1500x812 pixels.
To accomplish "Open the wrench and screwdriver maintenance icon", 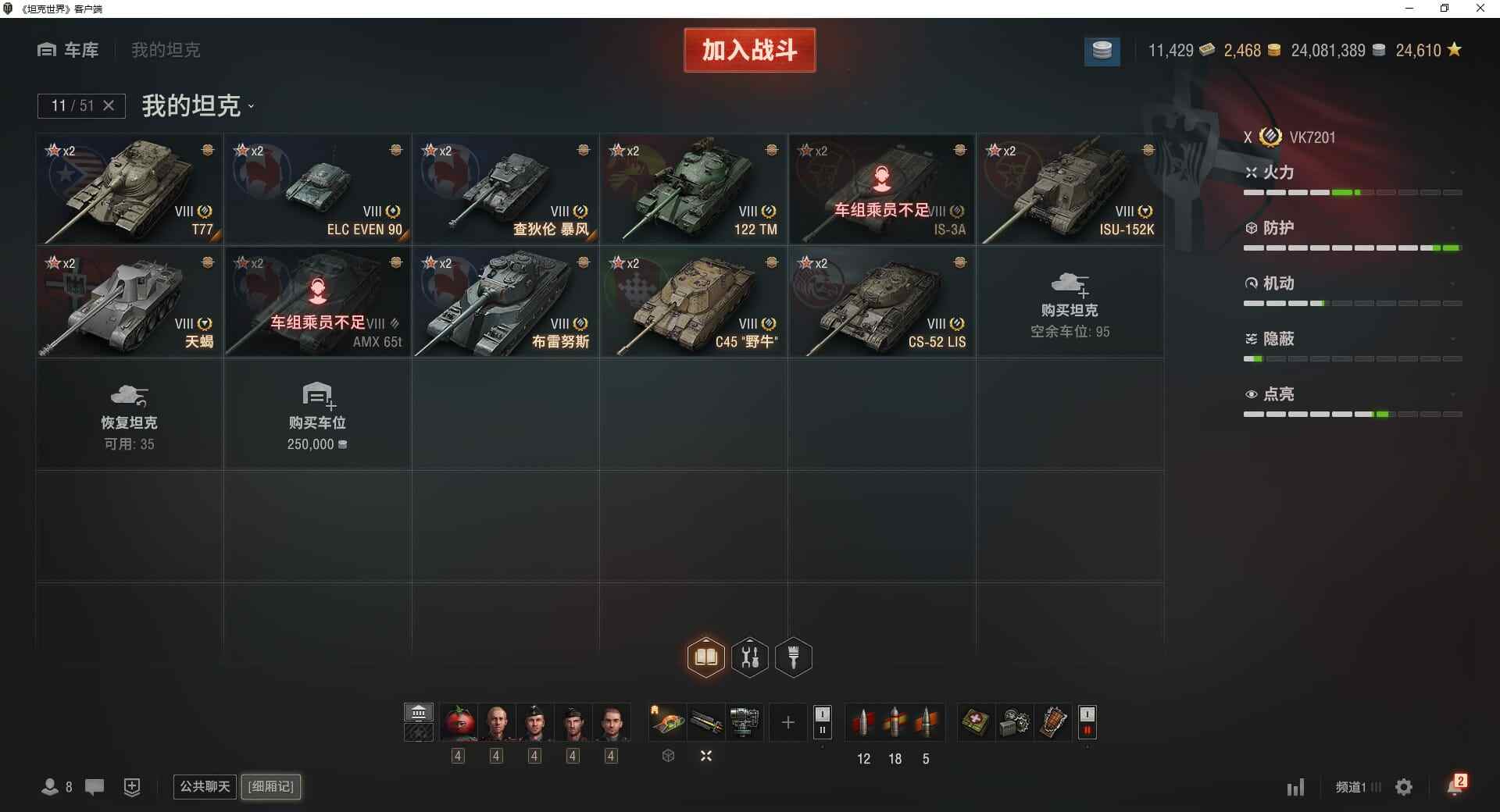I will [x=750, y=657].
